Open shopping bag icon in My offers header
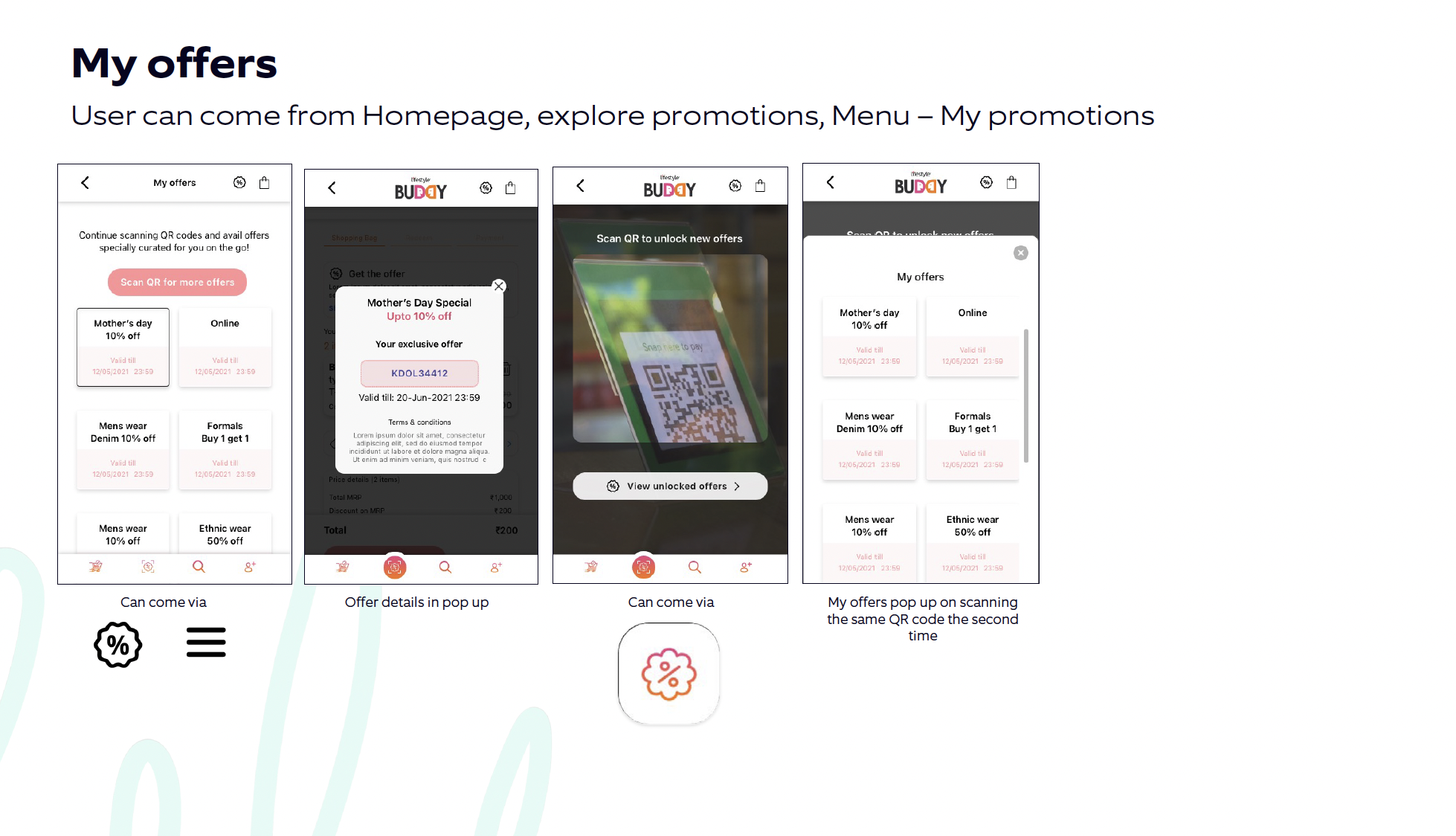Screen dimensions: 1456x836 point(264,182)
